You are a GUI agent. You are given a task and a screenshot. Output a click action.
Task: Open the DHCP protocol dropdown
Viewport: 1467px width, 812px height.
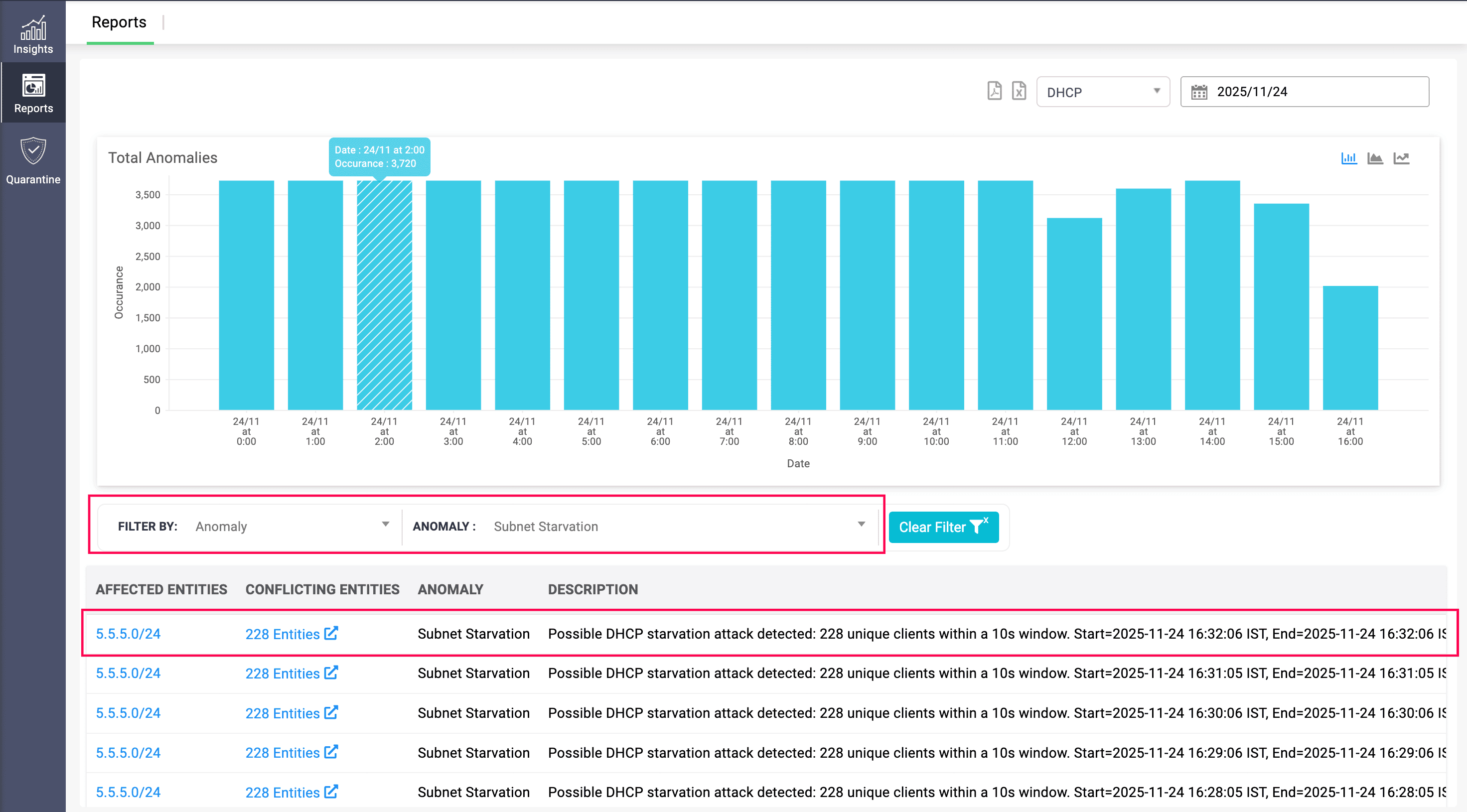pos(1103,91)
